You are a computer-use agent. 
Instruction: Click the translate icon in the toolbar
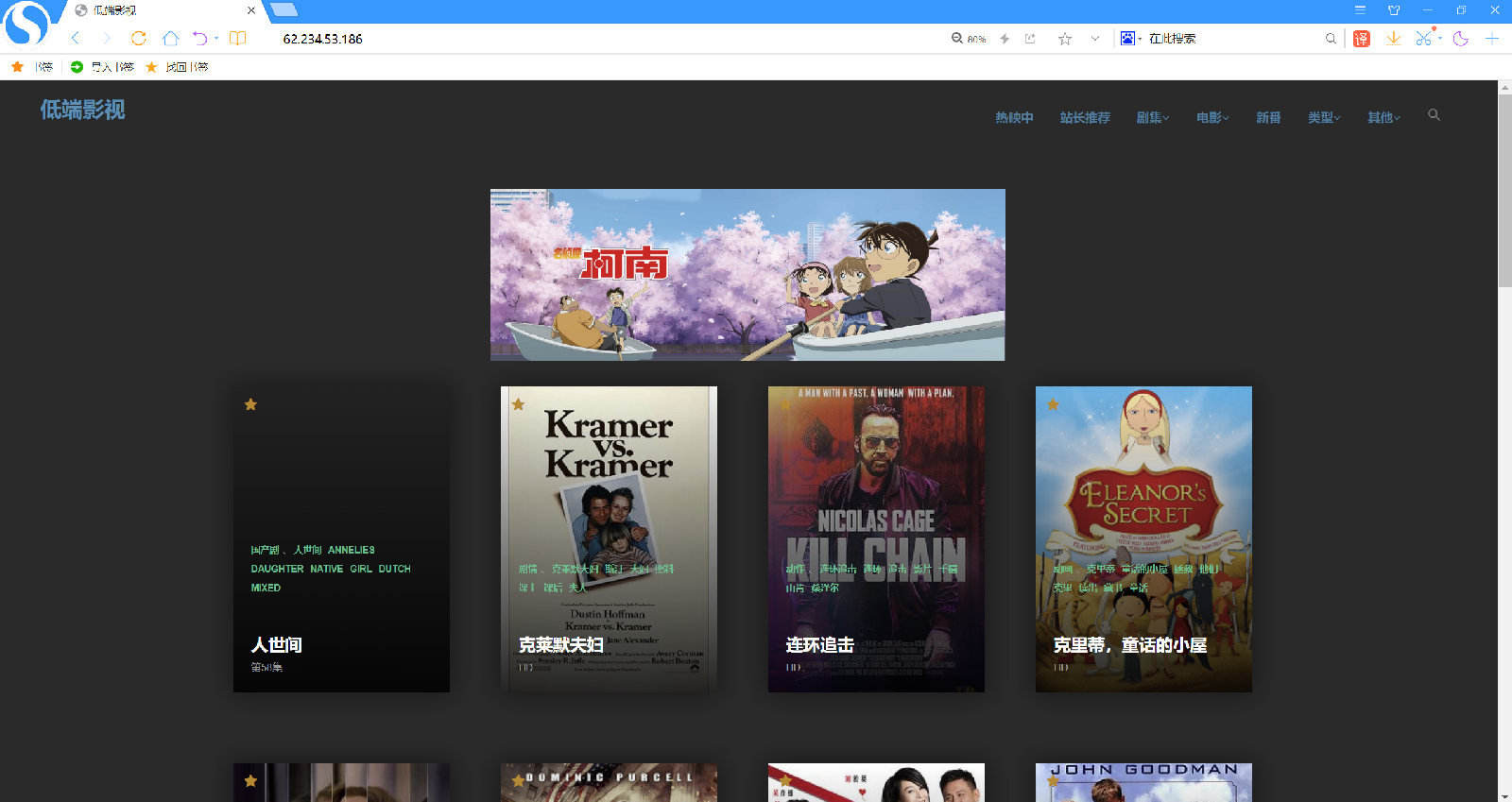1361,39
